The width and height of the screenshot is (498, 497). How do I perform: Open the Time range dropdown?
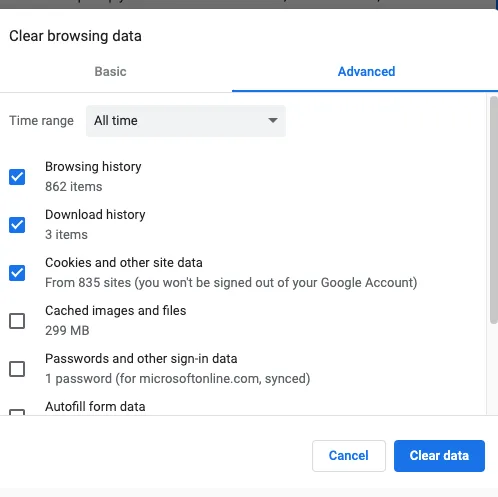(186, 121)
